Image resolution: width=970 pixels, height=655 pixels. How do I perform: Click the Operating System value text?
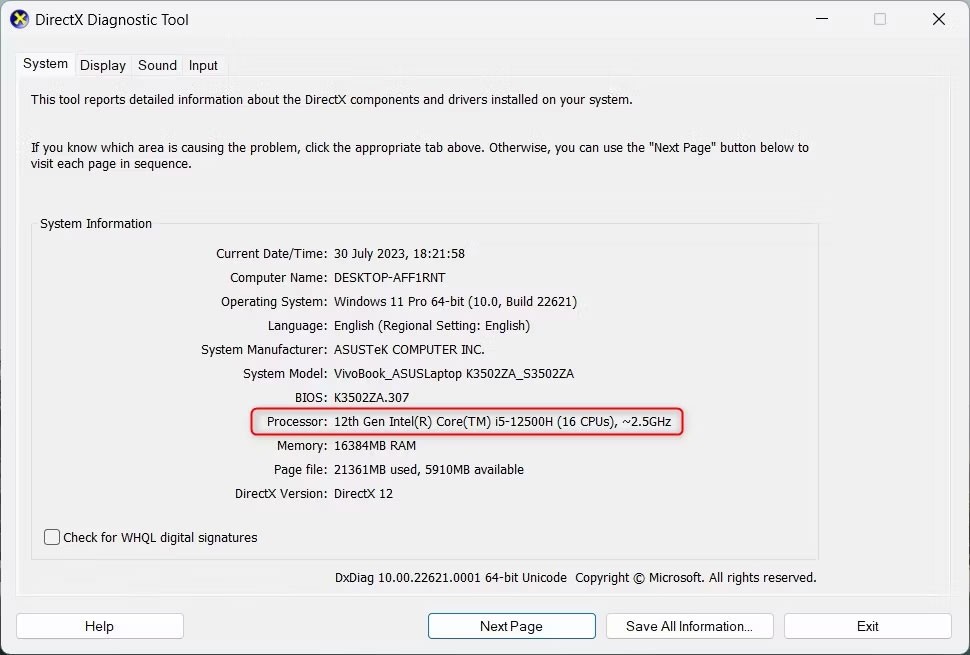coord(455,302)
